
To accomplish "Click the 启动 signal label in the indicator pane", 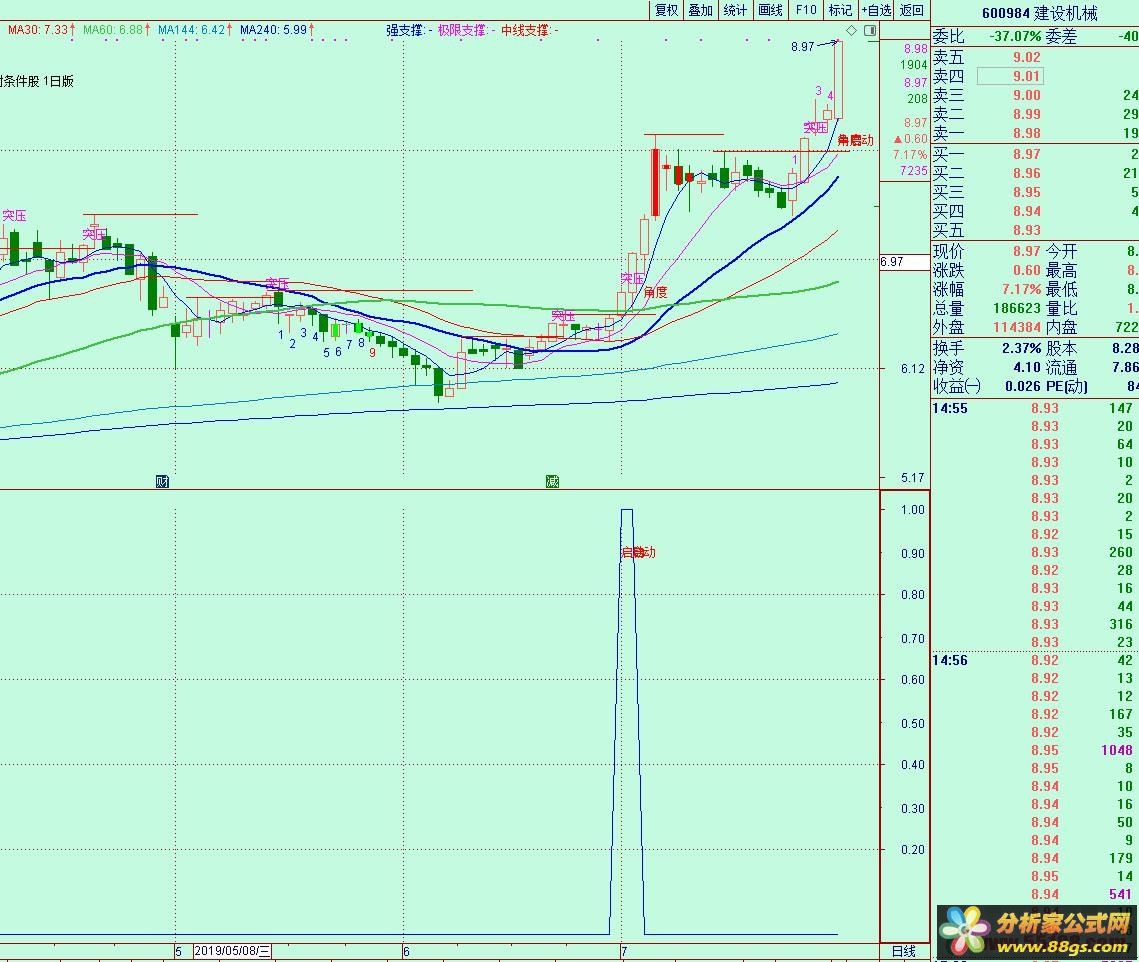I will (x=638, y=552).
